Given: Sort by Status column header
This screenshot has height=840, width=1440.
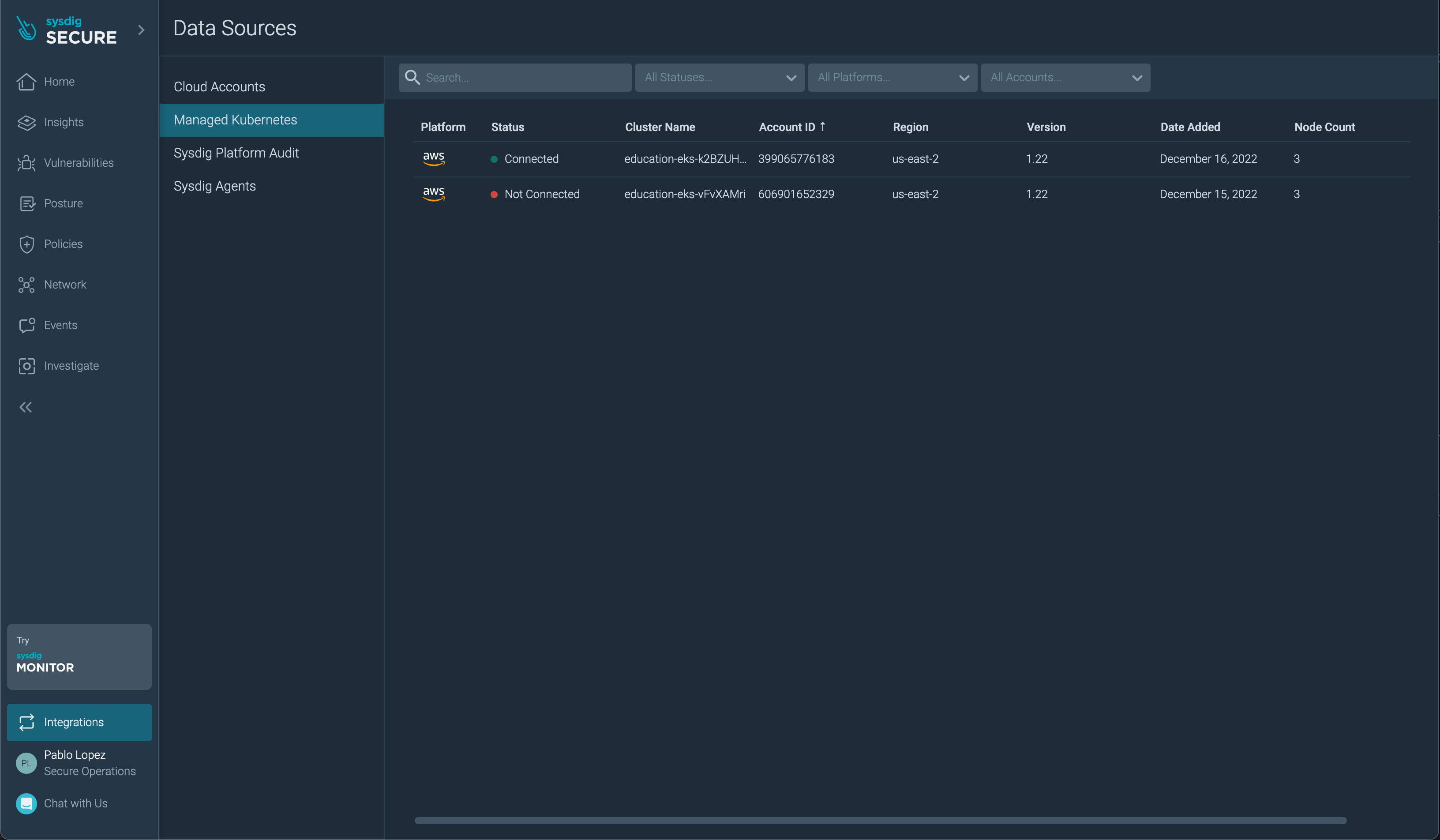Looking at the screenshot, I should pyautogui.click(x=507, y=127).
